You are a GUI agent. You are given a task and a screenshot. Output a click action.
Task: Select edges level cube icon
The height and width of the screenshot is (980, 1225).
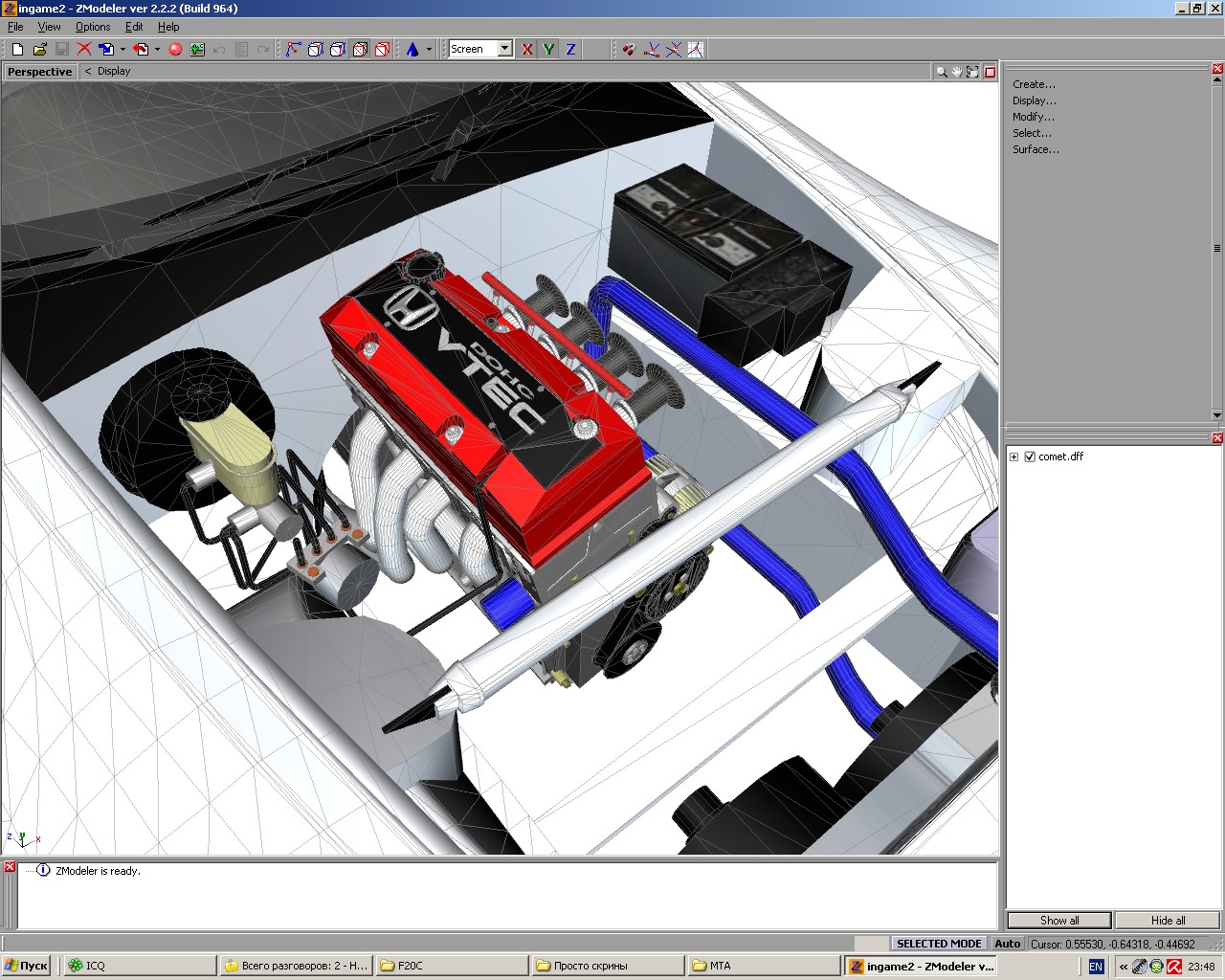pos(315,49)
